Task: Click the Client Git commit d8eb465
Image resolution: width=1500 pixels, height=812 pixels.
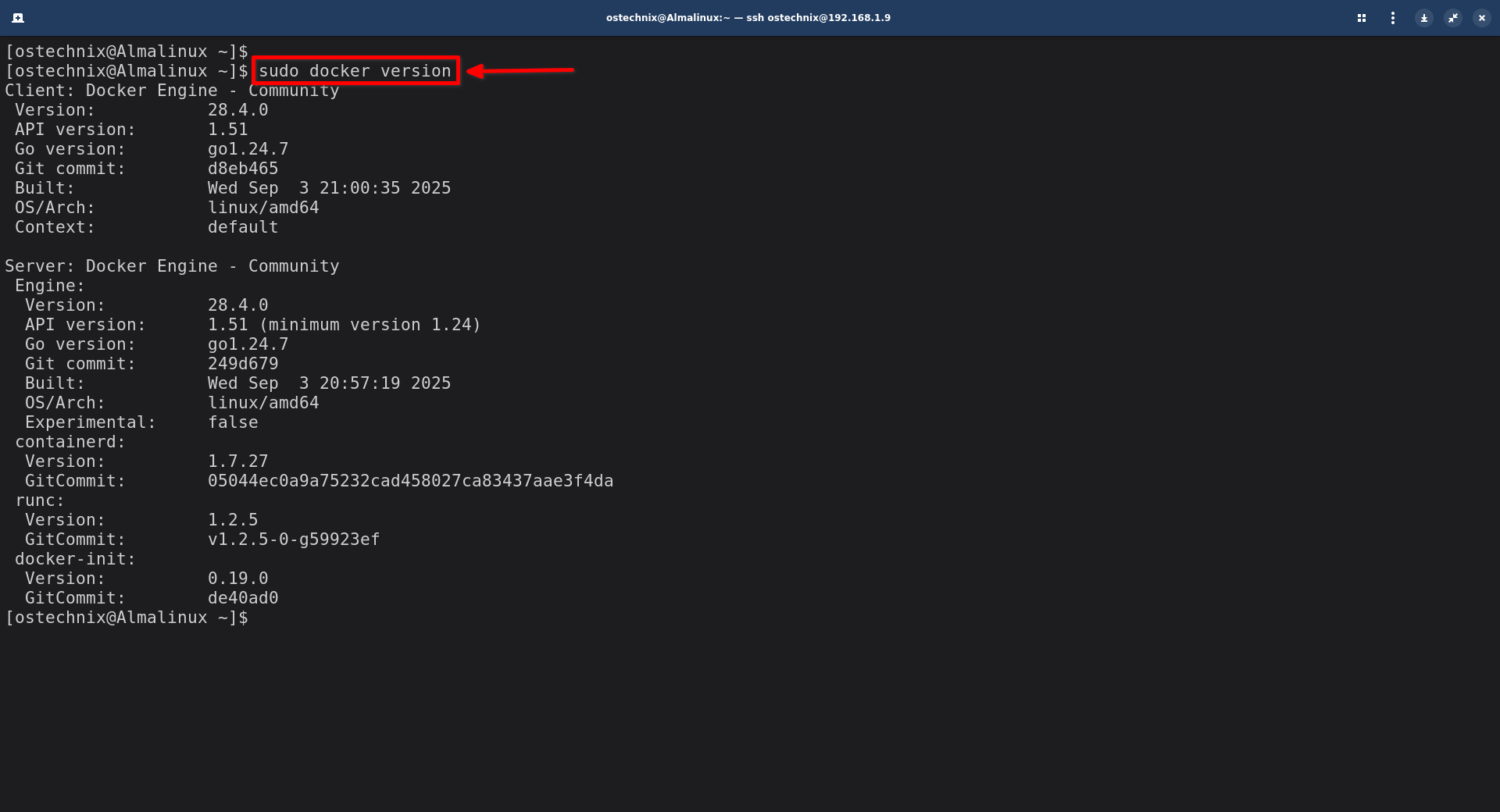Action: (242, 169)
